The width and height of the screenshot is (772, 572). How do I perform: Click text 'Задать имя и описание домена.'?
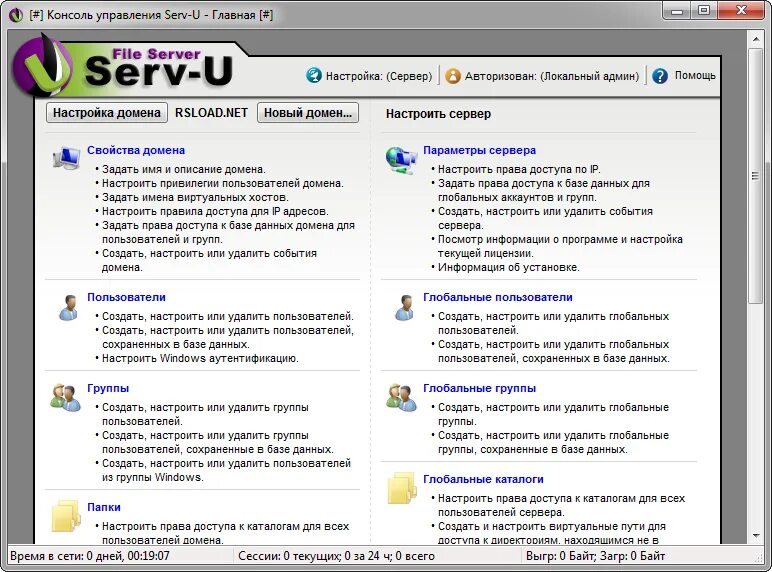184,169
